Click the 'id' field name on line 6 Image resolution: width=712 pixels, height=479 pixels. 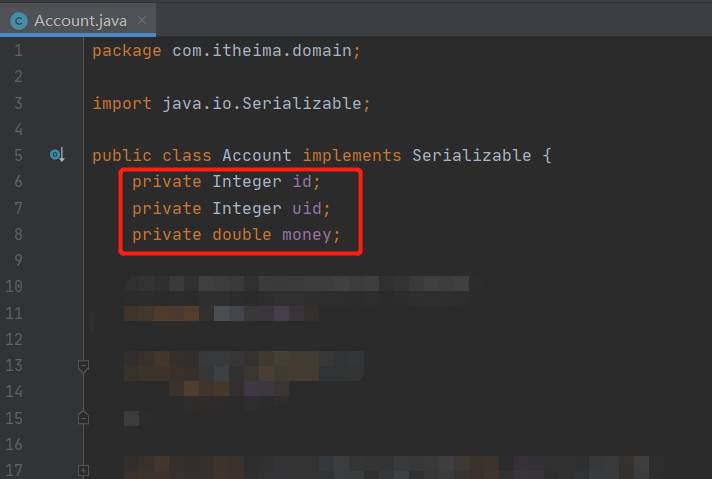tap(302, 182)
